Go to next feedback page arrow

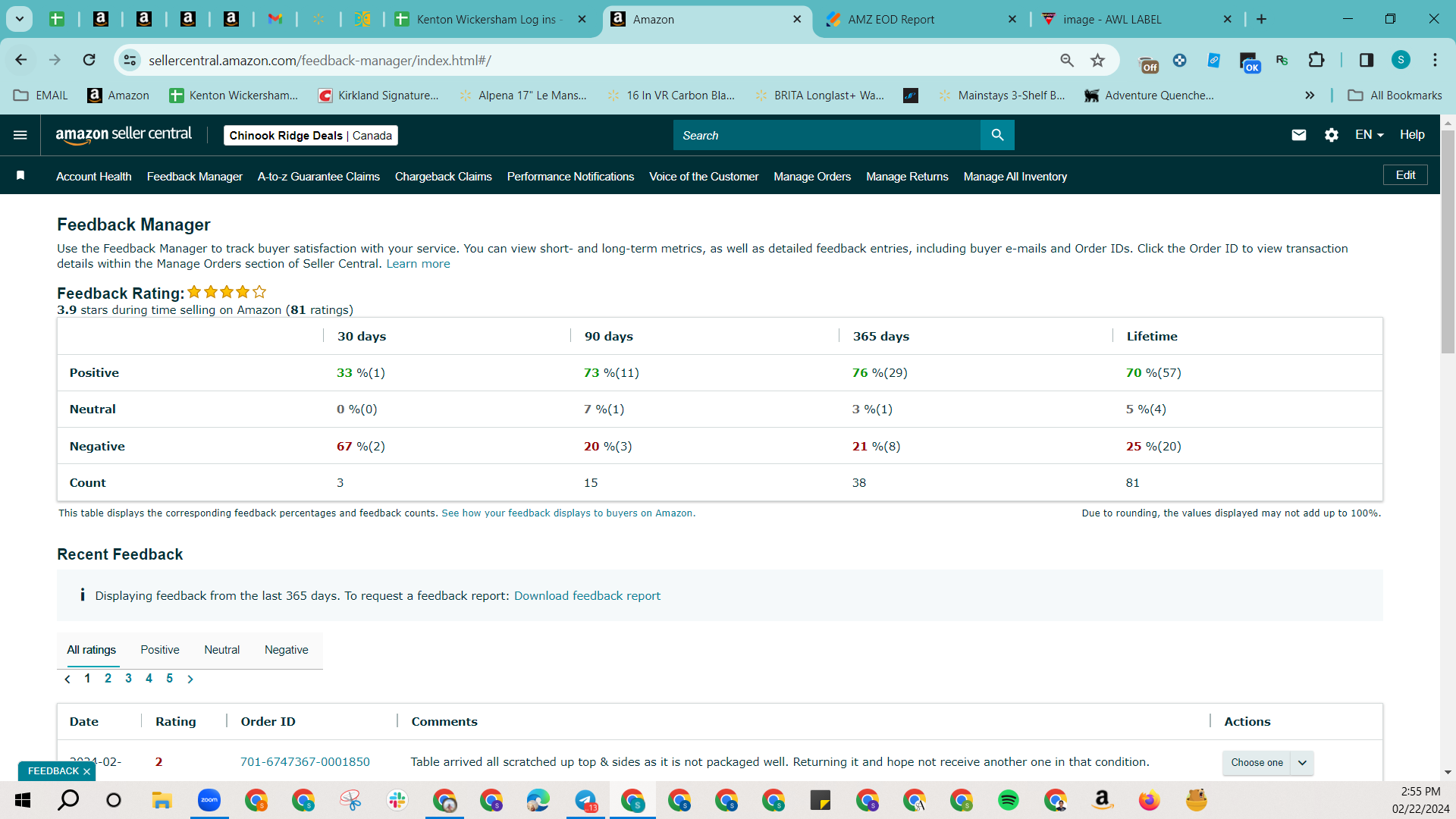point(190,679)
